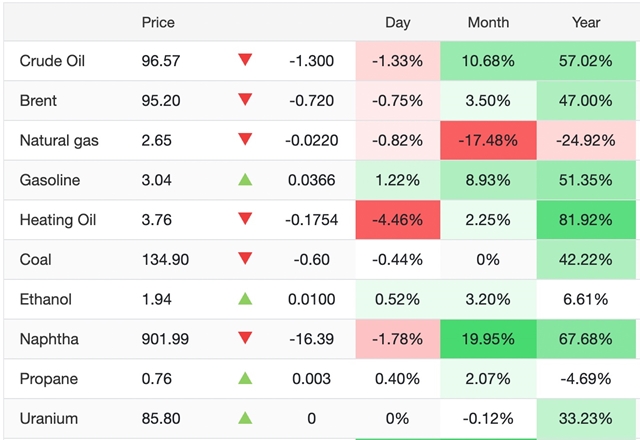Click Natural gas -17.48% month cell
Image resolution: width=640 pixels, height=440 pixels.
[x=488, y=141]
